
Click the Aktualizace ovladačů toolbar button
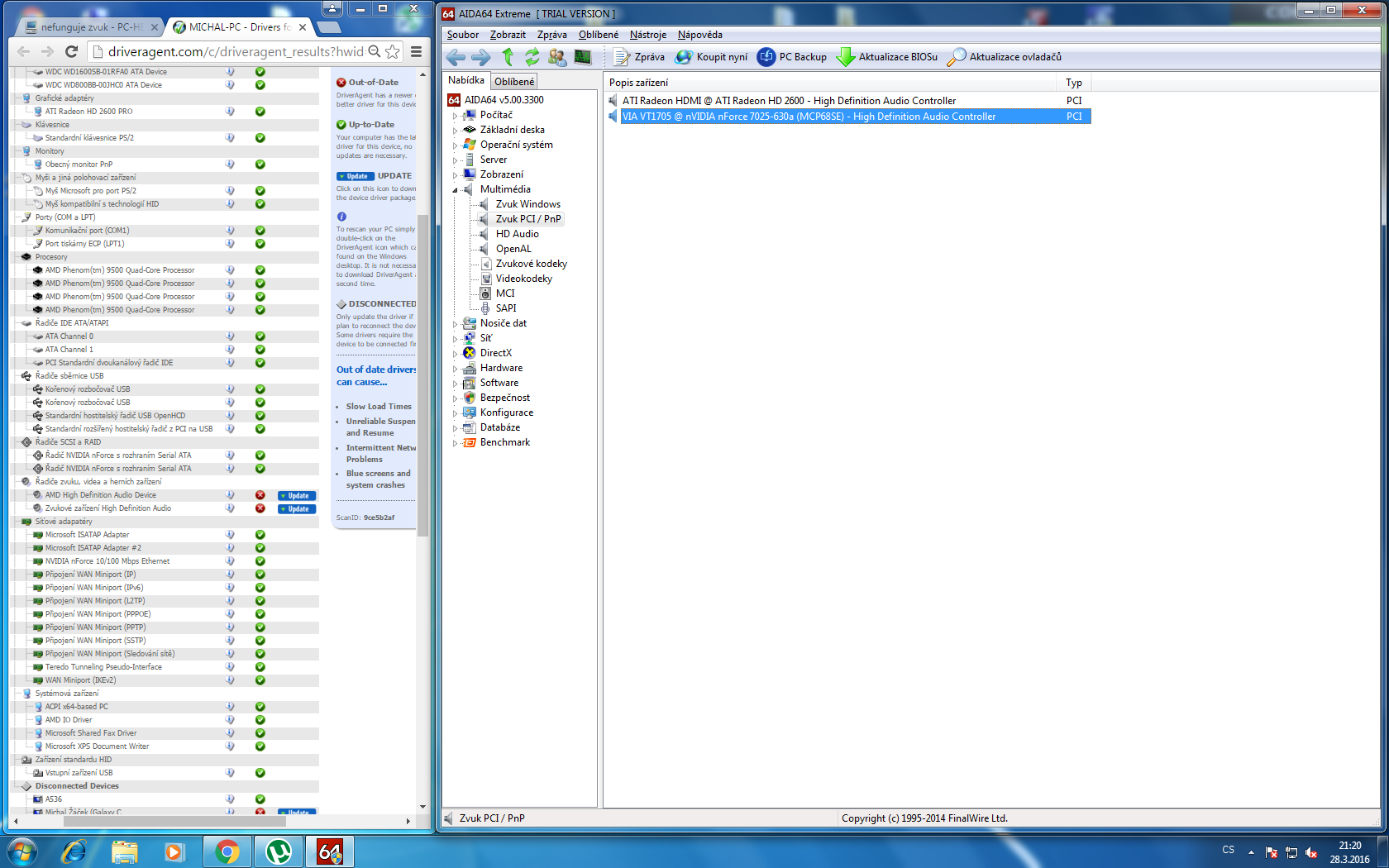pyautogui.click(x=1005, y=57)
